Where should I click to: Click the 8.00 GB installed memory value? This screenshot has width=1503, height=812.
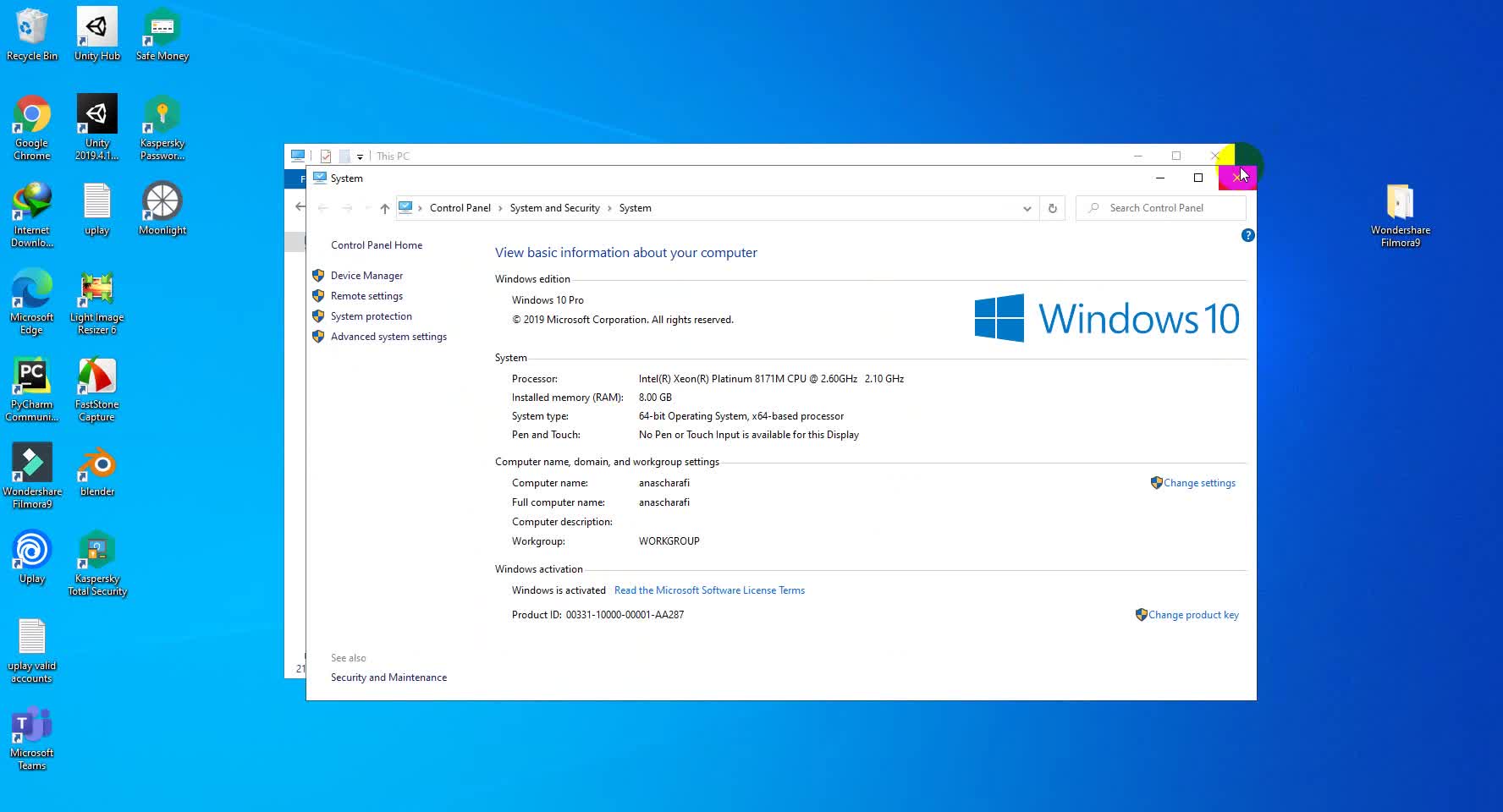655,398
